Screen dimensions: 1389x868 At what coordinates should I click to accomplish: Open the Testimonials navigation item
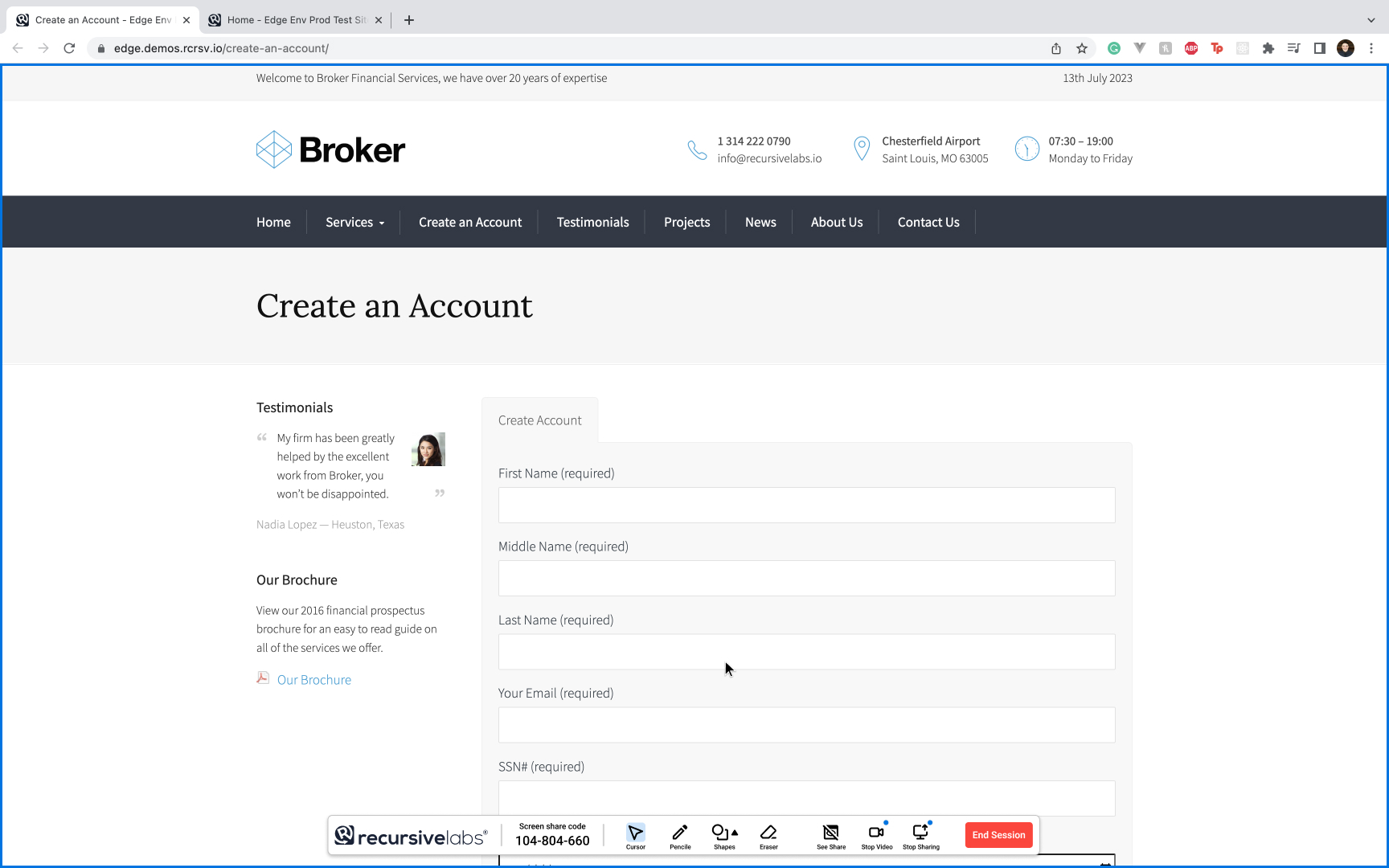click(592, 222)
